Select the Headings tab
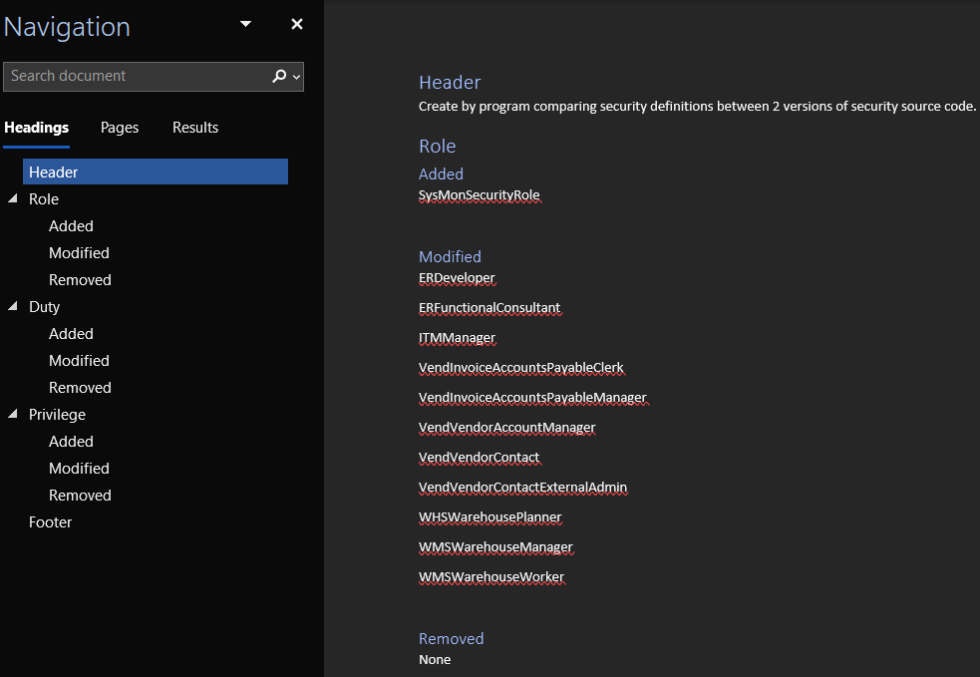 pyautogui.click(x=36, y=127)
